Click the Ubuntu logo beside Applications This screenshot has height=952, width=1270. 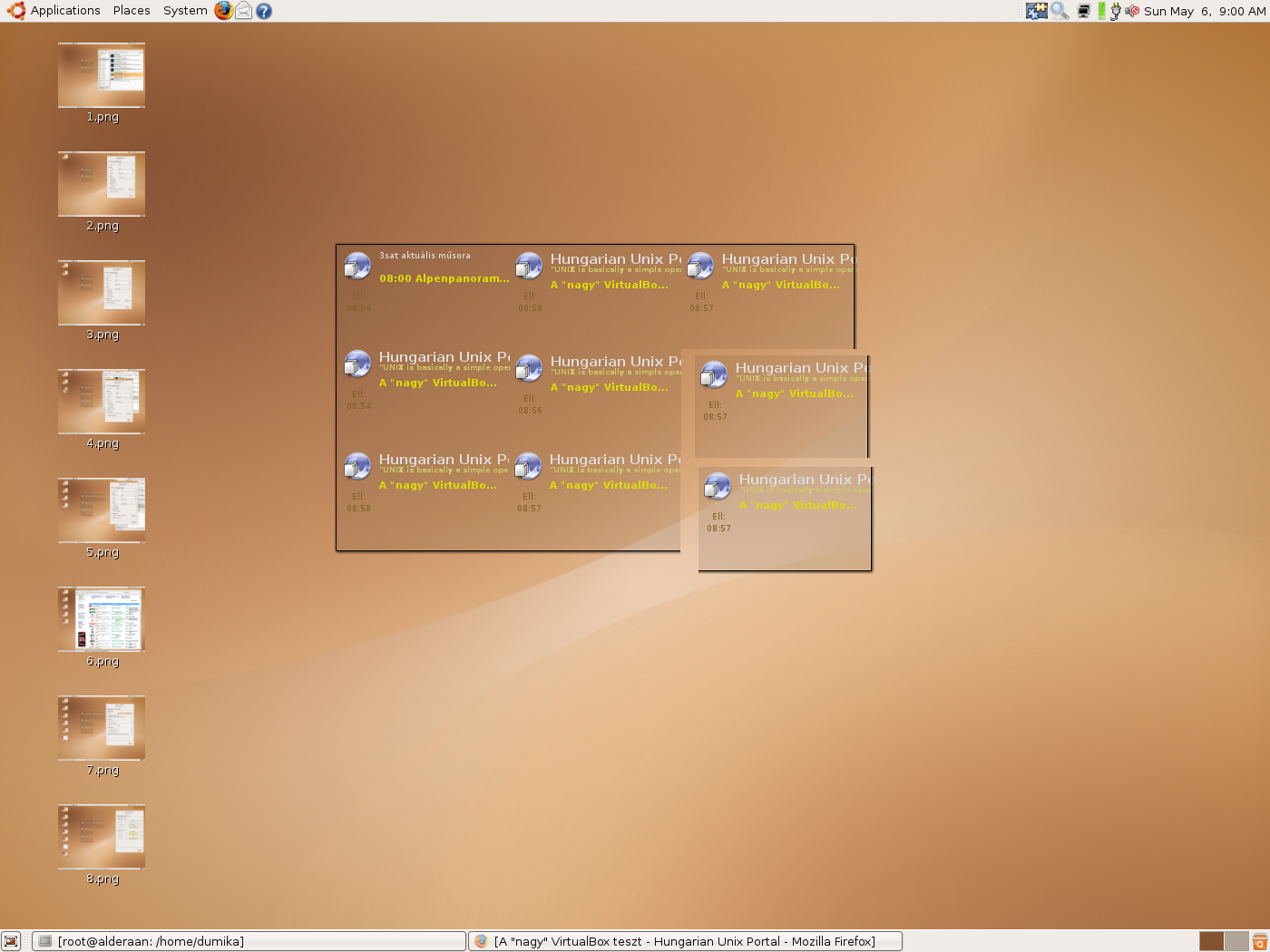point(15,11)
